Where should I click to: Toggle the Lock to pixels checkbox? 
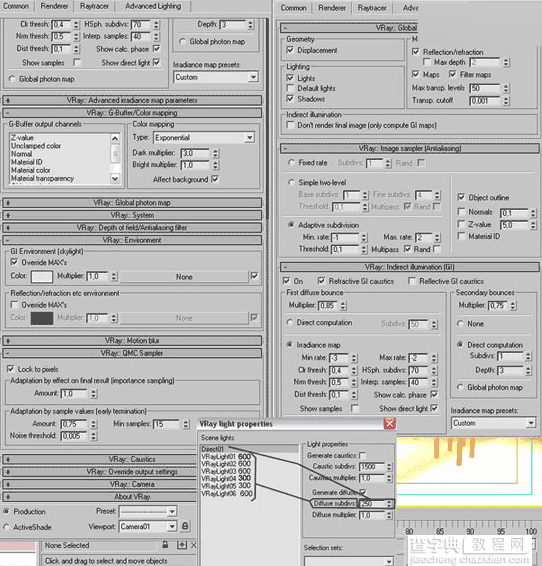[x=11, y=369]
